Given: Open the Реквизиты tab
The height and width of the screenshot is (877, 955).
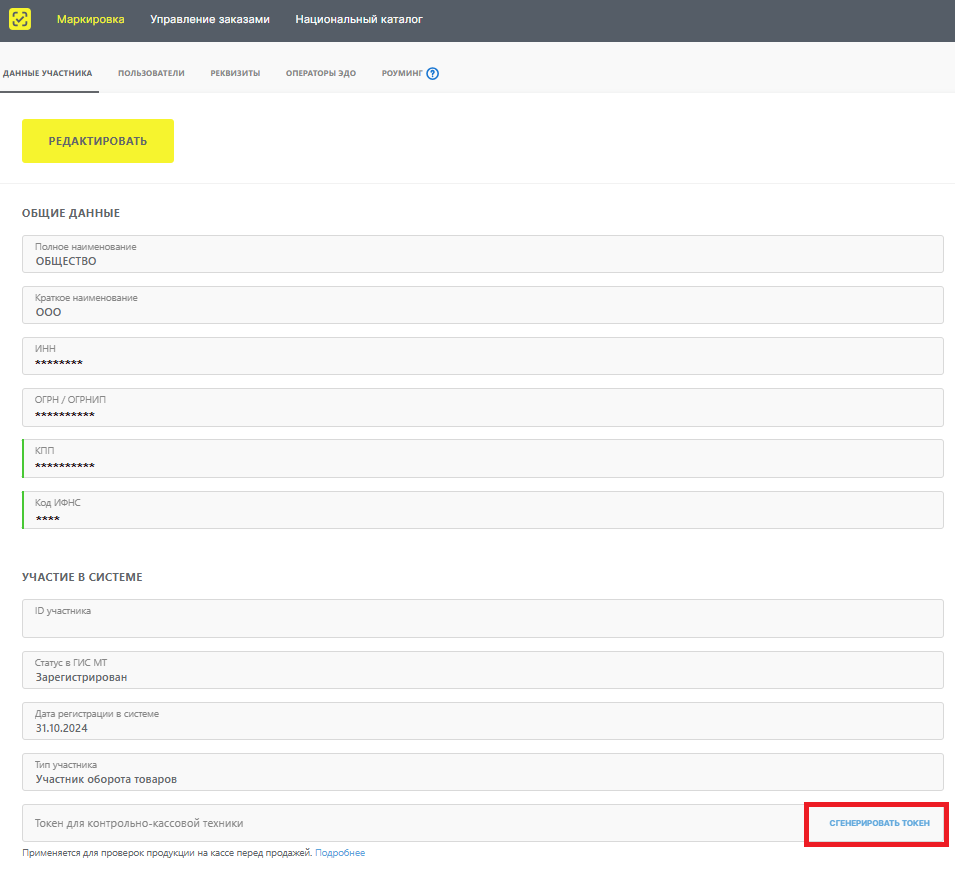Looking at the screenshot, I should [x=235, y=73].
